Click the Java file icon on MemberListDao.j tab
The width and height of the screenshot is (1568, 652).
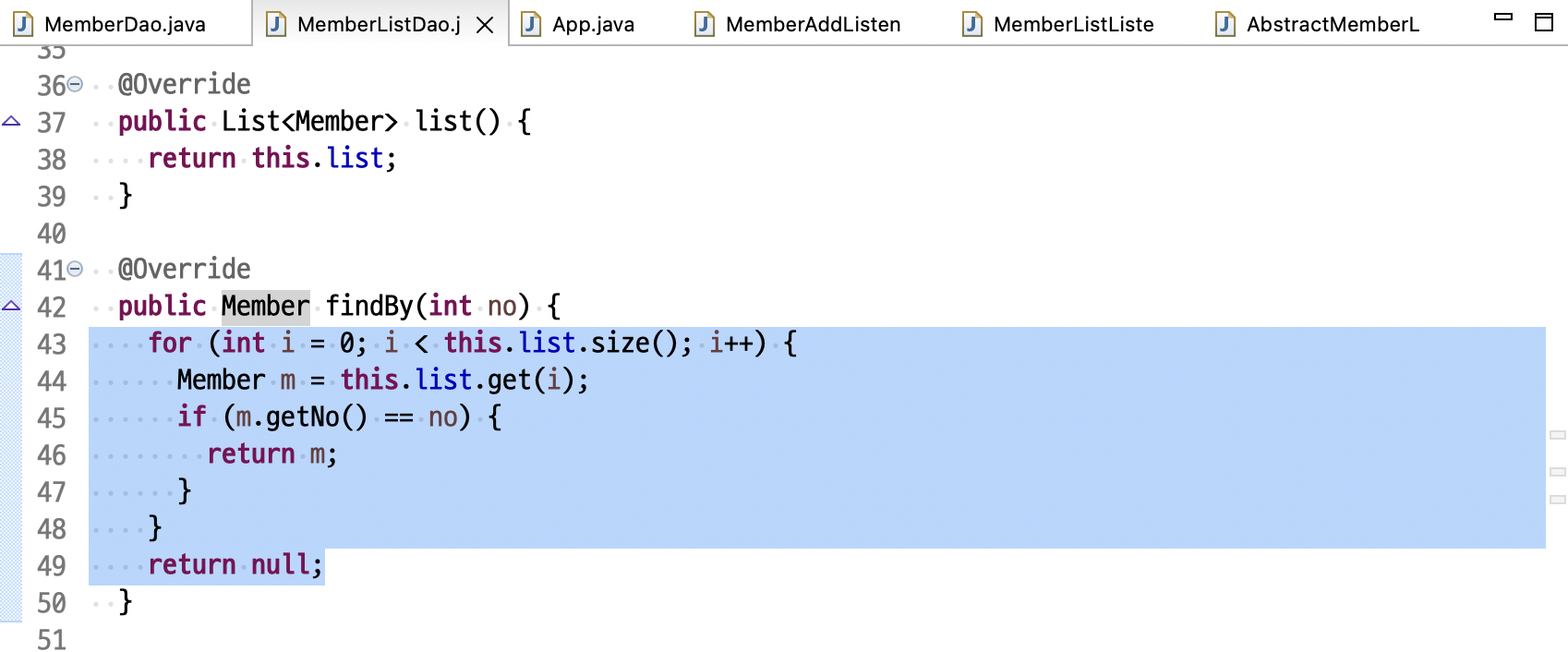click(276, 24)
